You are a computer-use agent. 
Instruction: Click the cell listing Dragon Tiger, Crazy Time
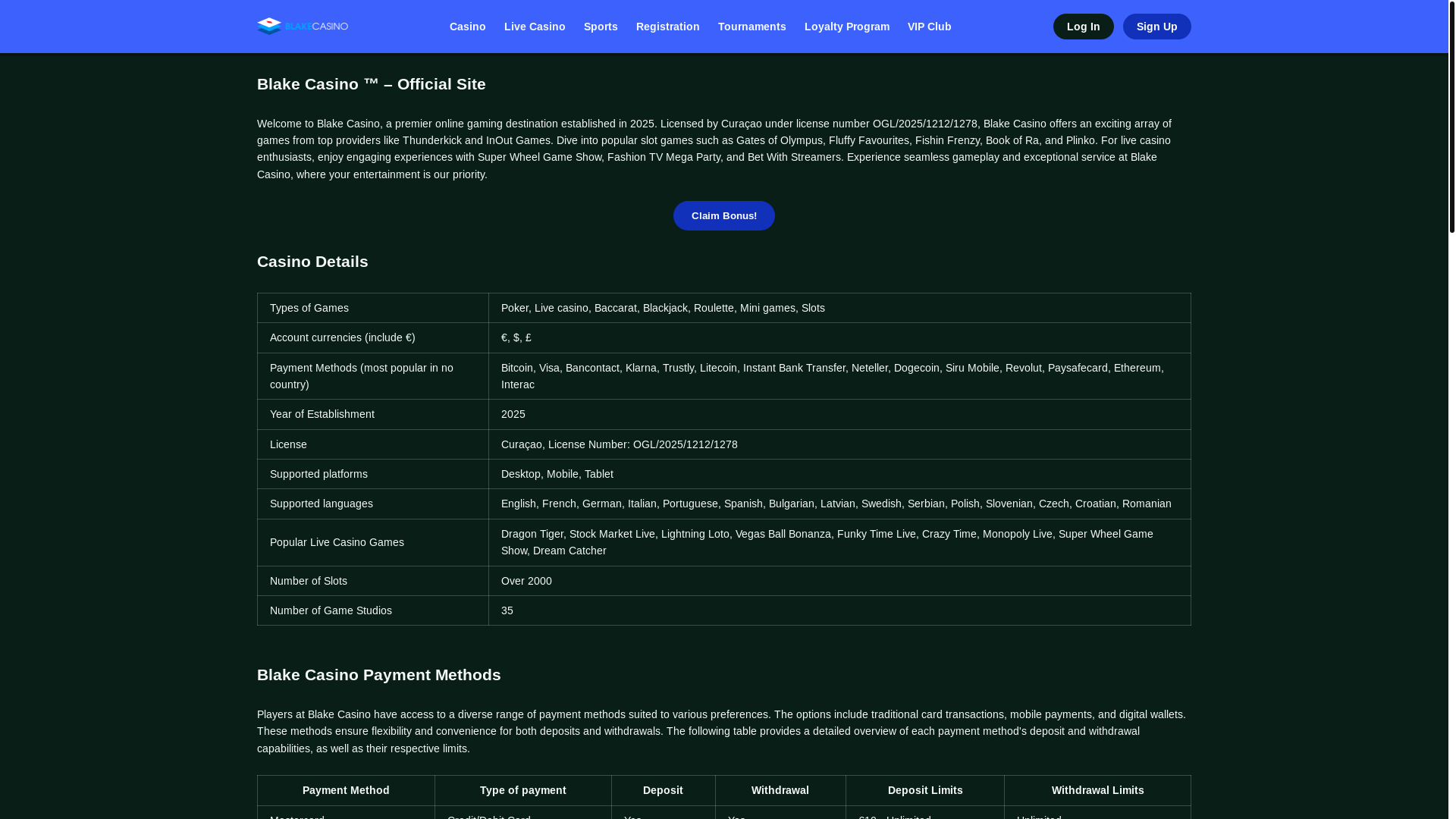click(x=839, y=542)
